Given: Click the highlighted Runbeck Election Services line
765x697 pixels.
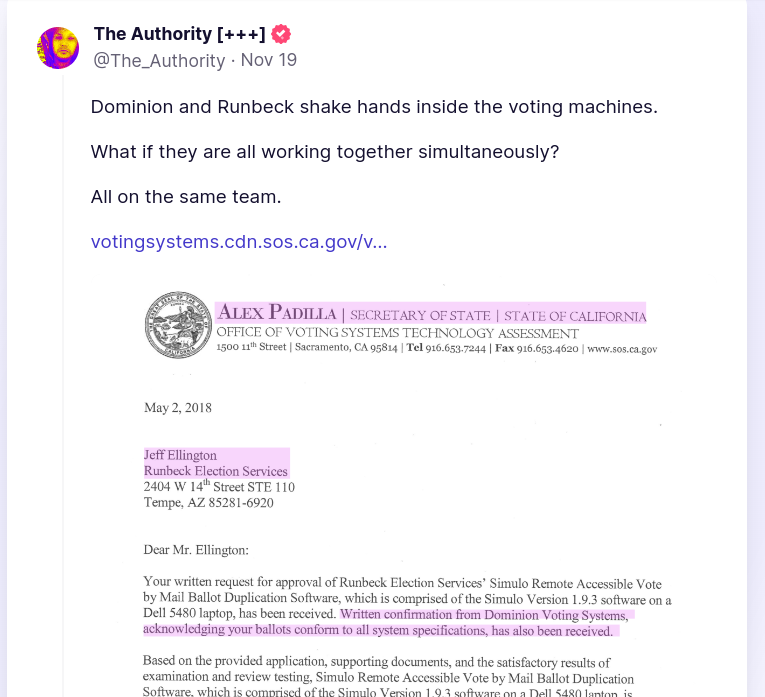Looking at the screenshot, I should point(216,471).
